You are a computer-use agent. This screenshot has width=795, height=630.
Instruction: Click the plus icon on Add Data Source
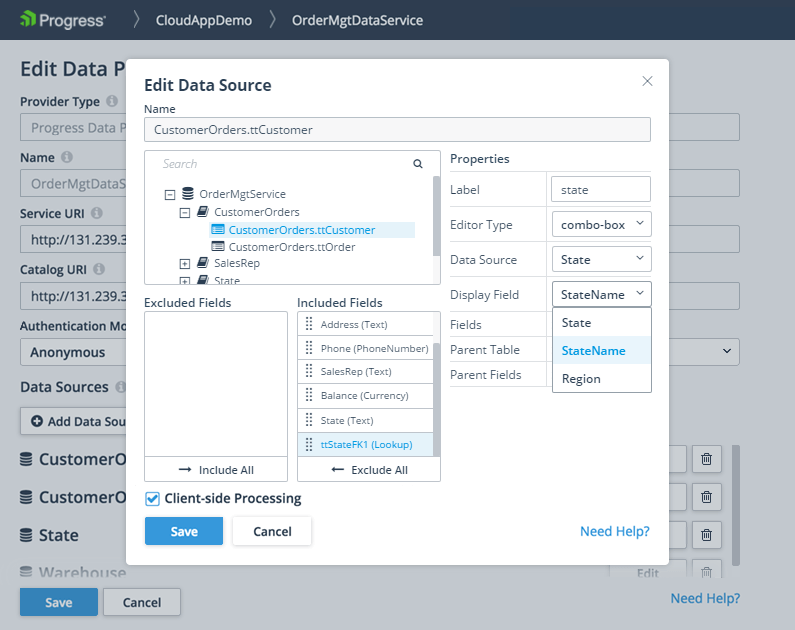37,421
